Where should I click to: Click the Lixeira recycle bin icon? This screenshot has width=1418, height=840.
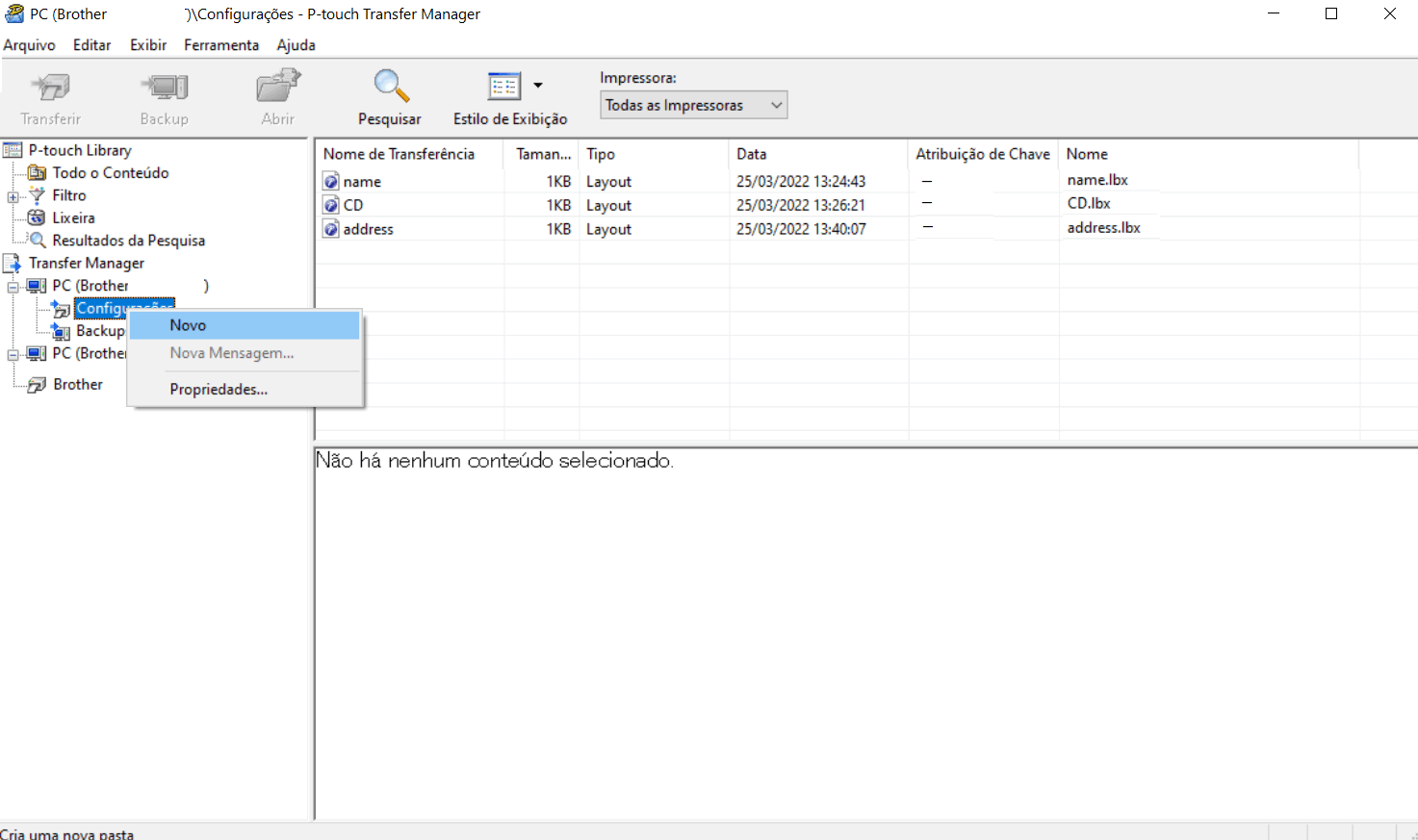(37, 218)
